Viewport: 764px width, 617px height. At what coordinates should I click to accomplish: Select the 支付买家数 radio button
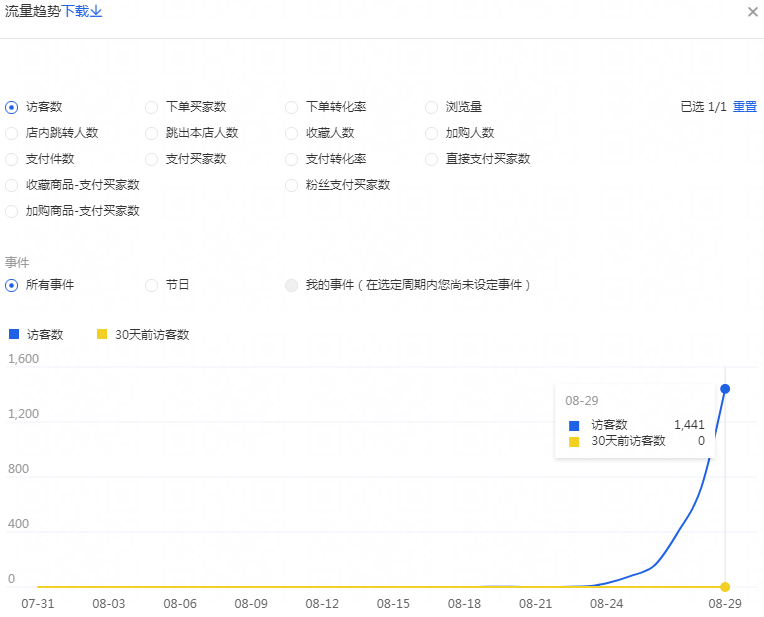152,159
